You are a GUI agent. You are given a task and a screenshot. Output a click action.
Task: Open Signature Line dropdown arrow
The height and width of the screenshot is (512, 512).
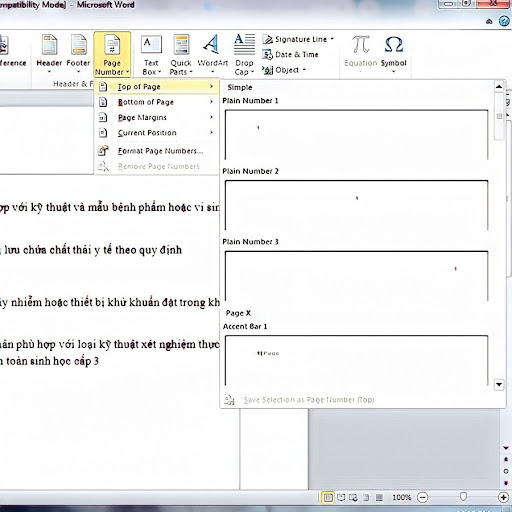(x=332, y=39)
